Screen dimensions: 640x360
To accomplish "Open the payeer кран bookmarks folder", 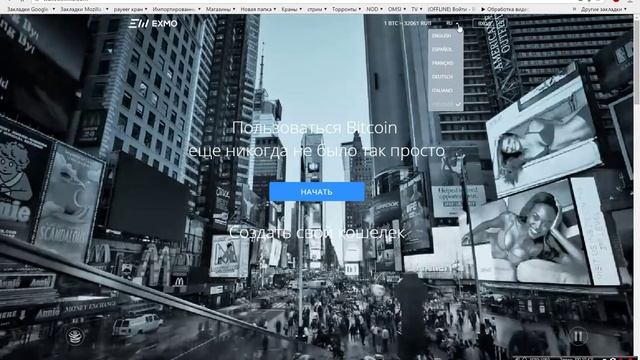I will click(x=131, y=9).
